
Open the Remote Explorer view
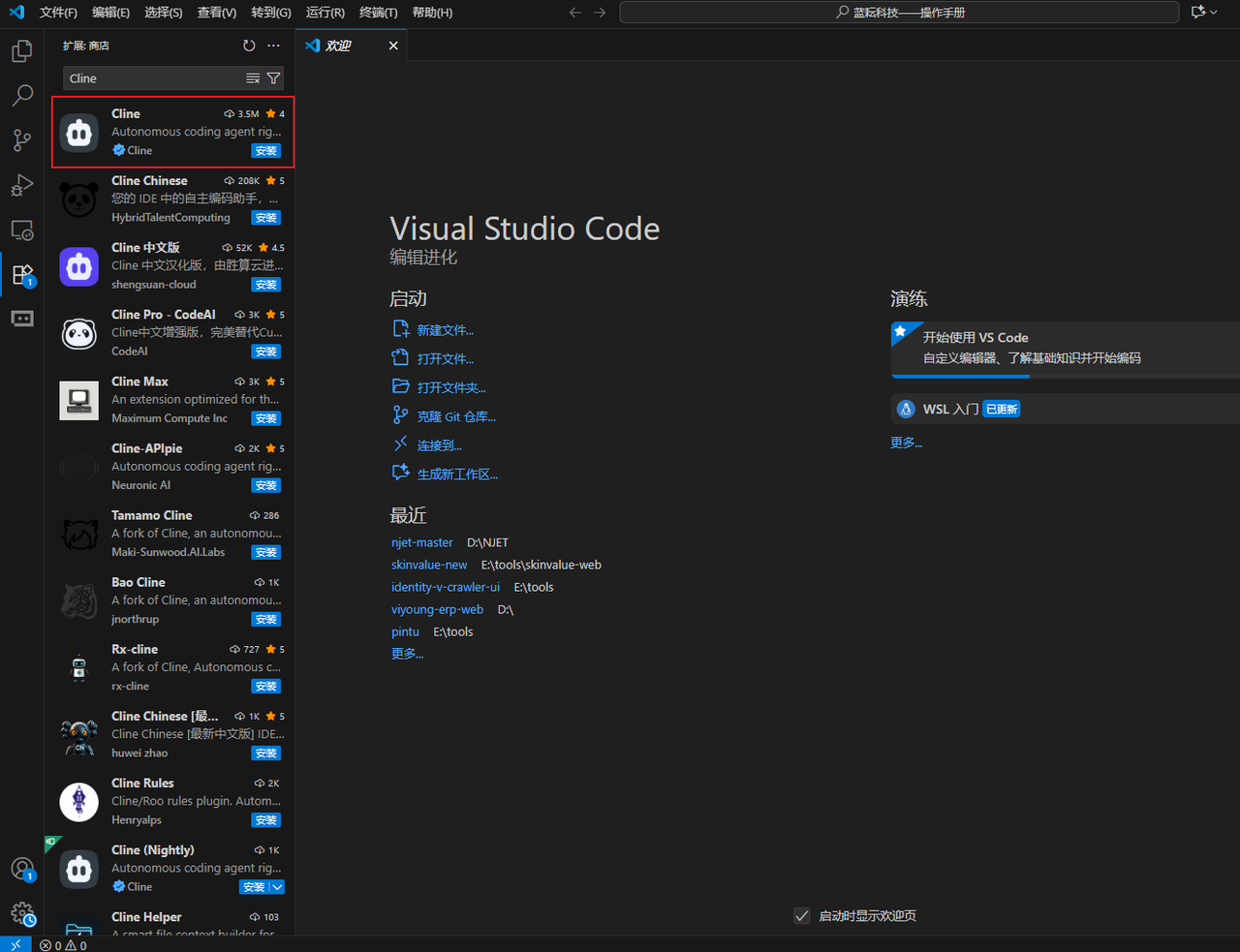(x=22, y=230)
